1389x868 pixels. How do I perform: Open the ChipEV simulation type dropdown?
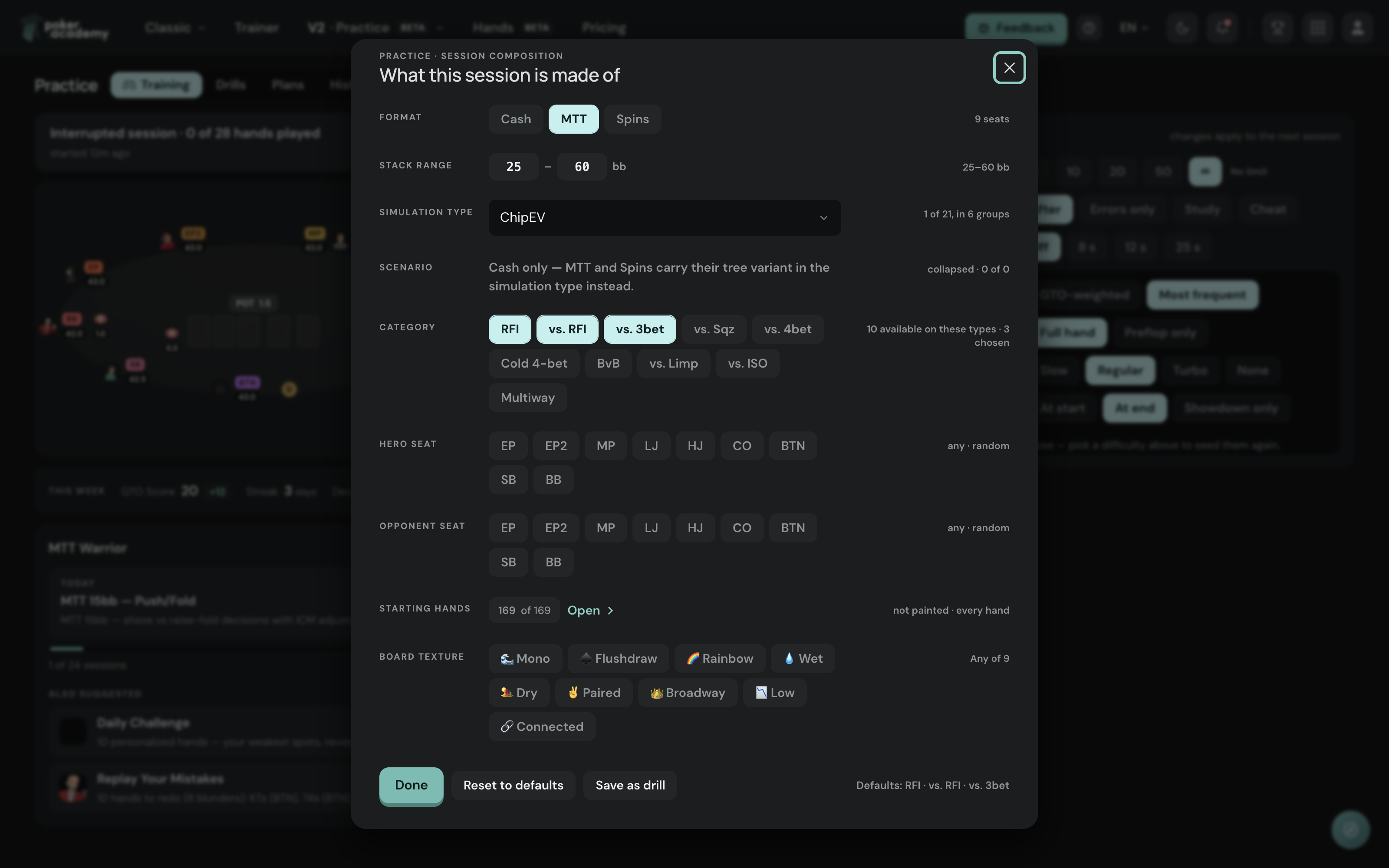pos(665,217)
